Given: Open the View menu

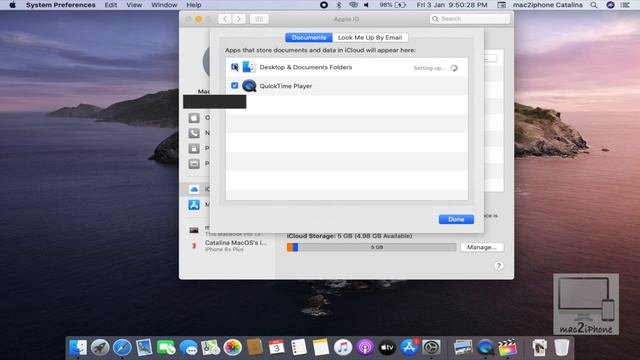Looking at the screenshot, I should coord(134,5).
